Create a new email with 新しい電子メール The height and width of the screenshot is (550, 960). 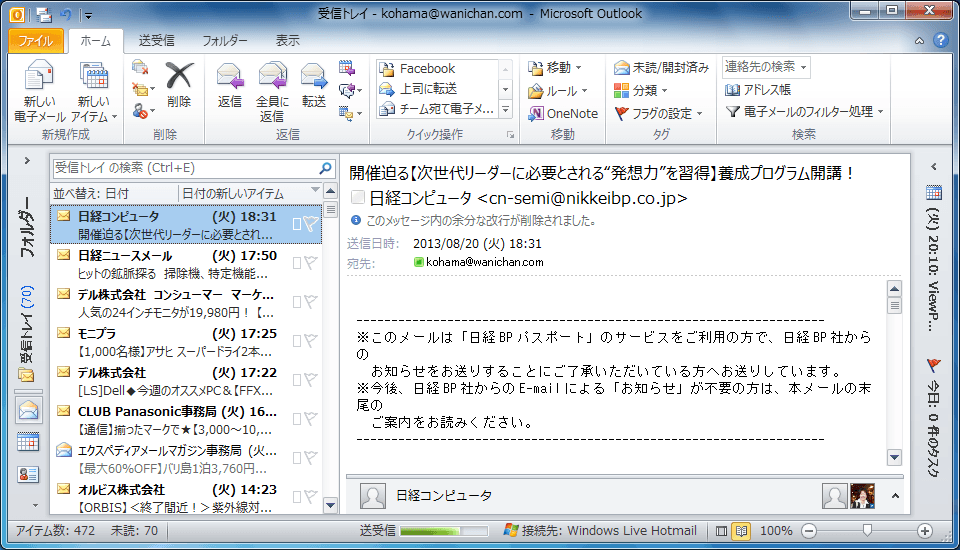click(39, 92)
